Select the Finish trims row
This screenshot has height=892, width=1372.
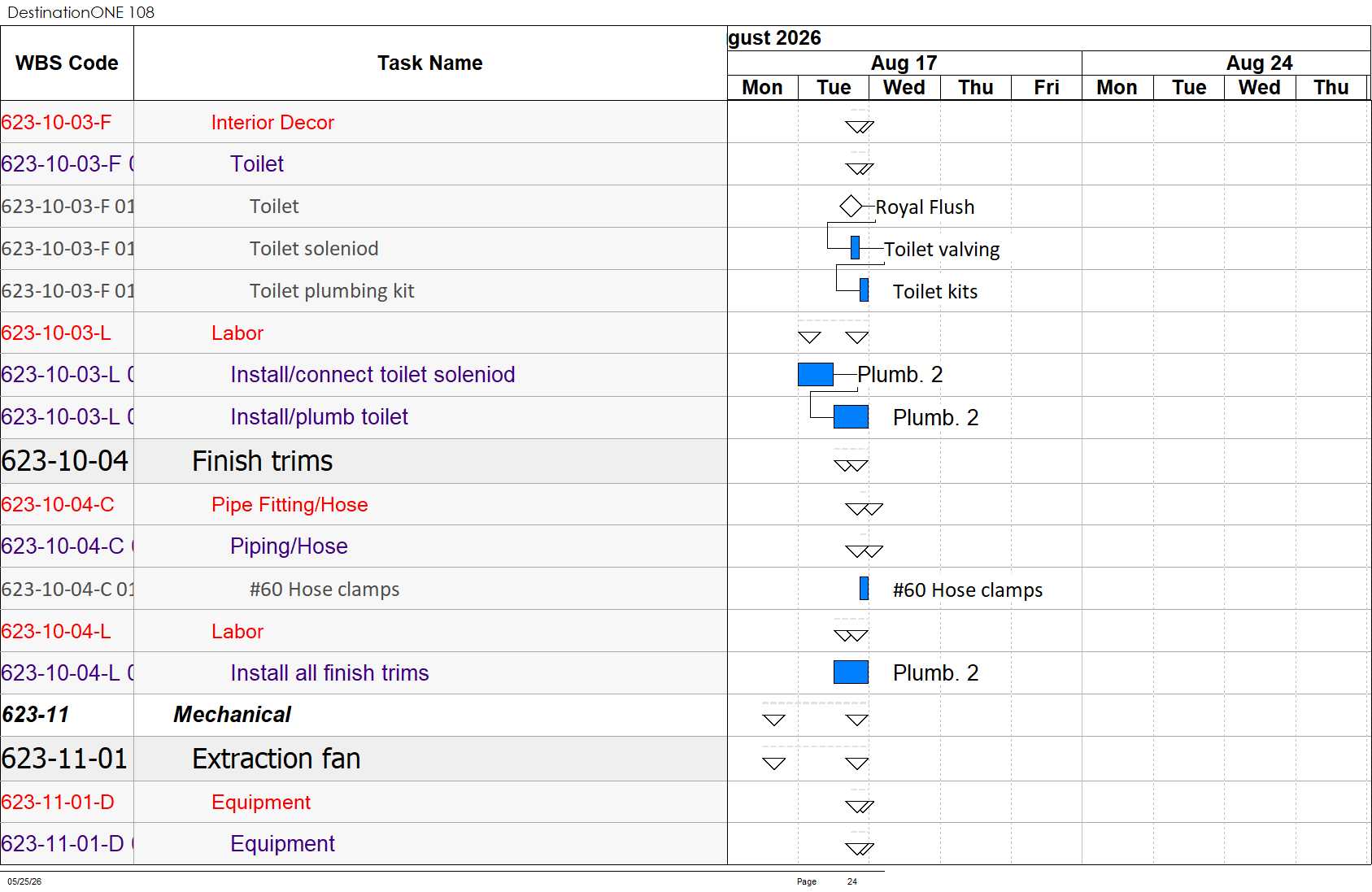click(364, 461)
